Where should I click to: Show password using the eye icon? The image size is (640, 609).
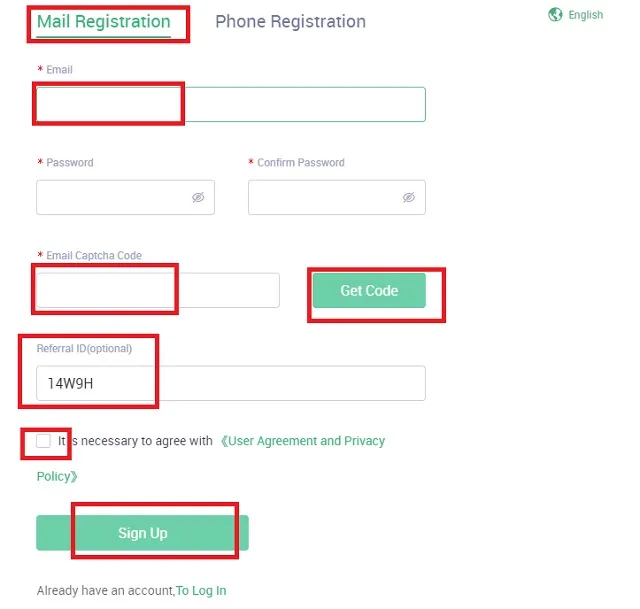198,198
